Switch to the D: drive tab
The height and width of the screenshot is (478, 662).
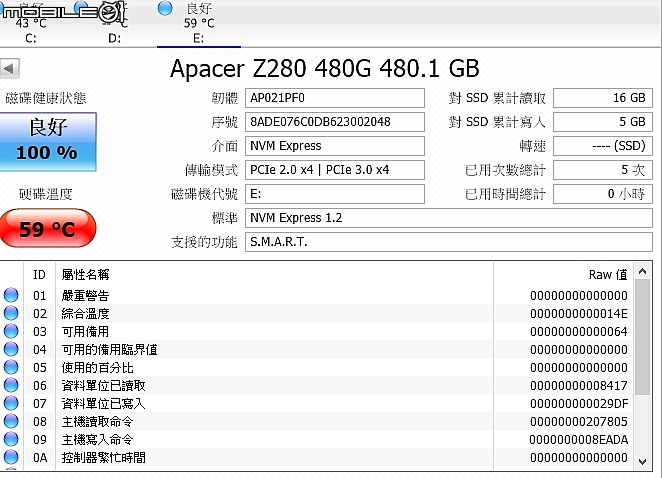pyautogui.click(x=114, y=24)
